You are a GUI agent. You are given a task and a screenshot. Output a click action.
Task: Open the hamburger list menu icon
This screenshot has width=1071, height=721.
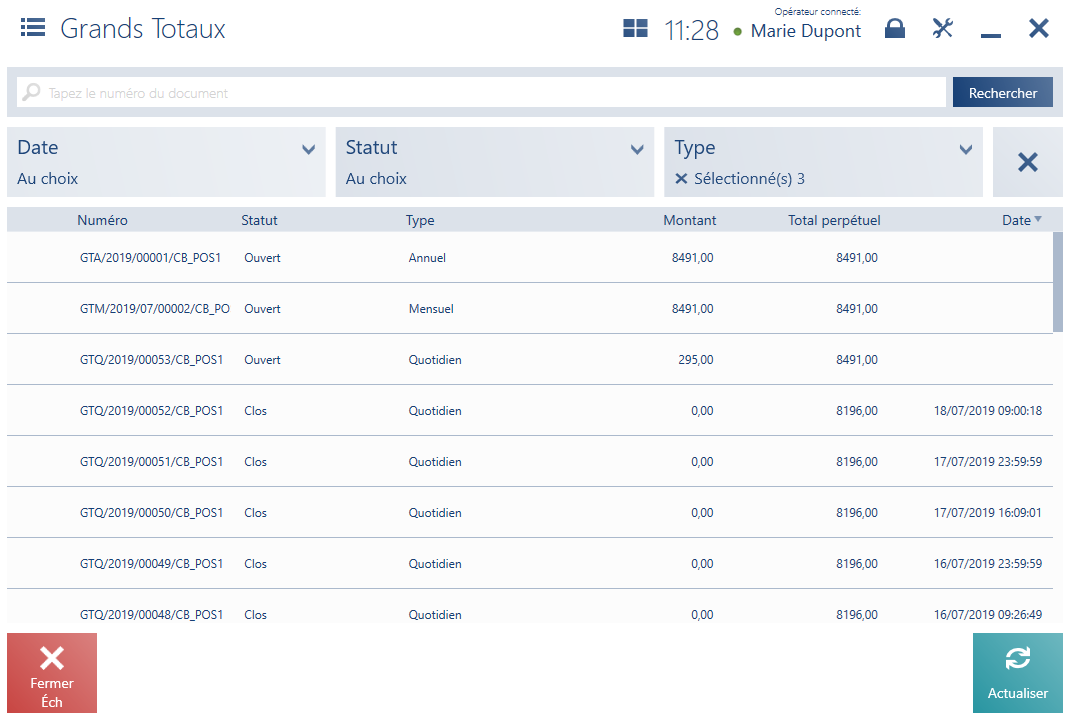(x=33, y=28)
